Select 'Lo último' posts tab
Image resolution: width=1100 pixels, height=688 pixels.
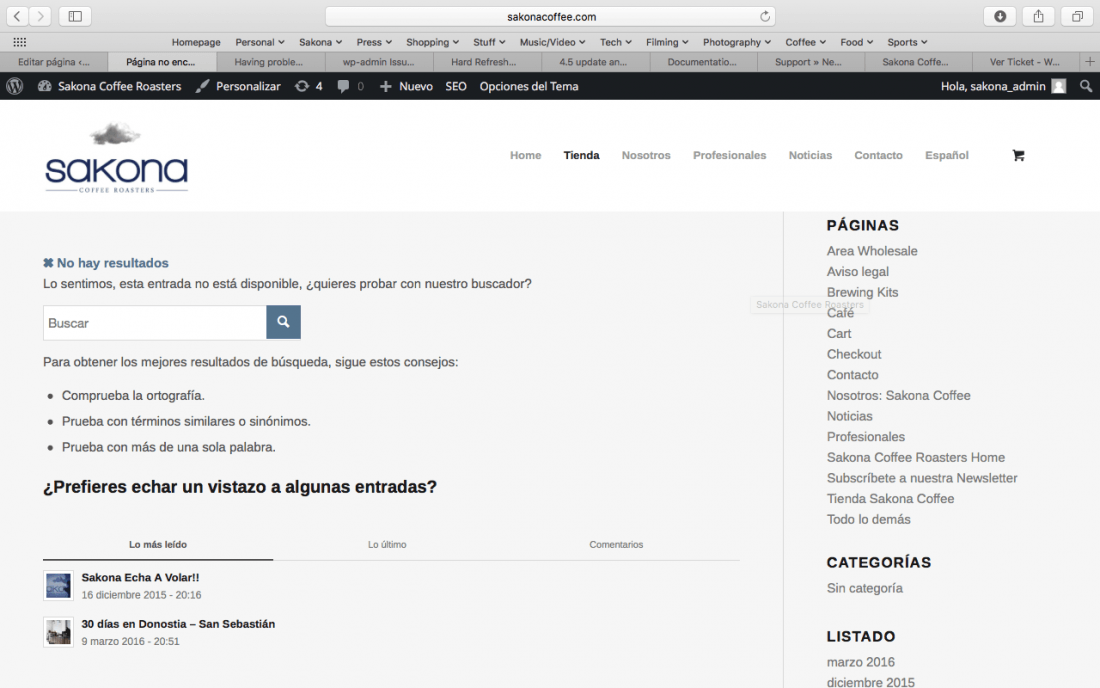(x=387, y=544)
